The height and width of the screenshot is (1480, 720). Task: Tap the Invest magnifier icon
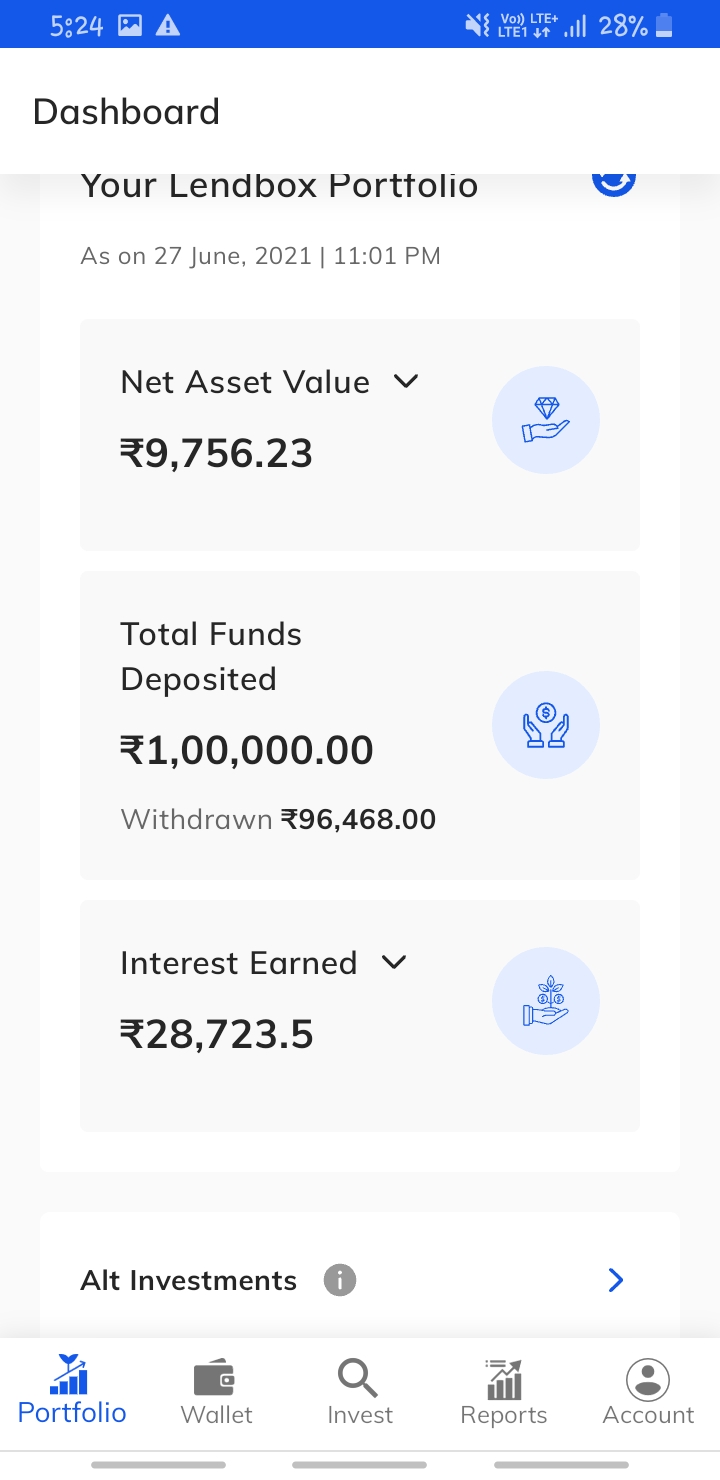(358, 1378)
